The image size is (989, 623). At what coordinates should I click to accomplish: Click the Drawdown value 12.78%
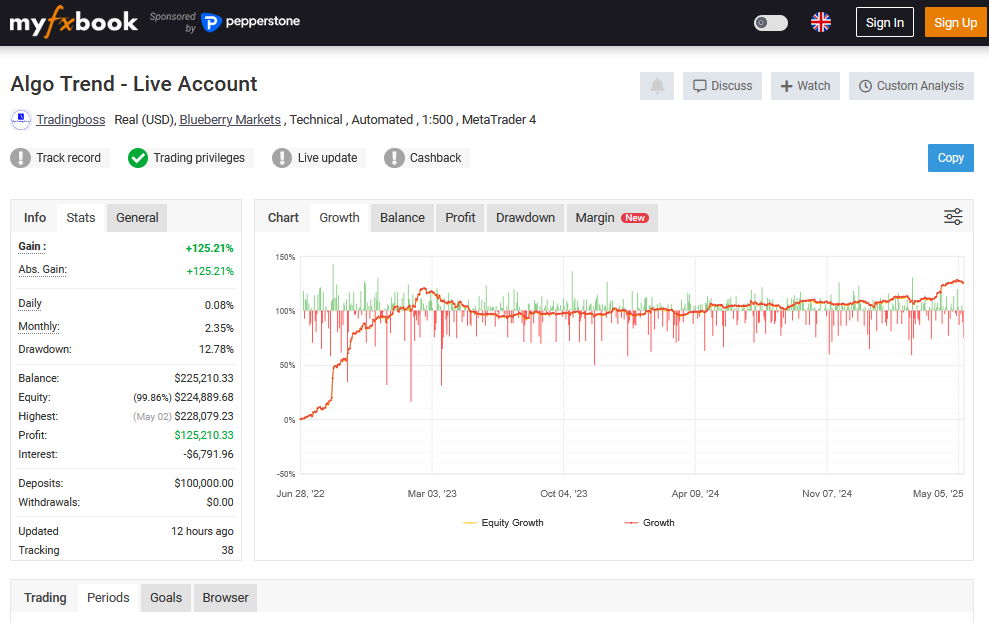[216, 349]
